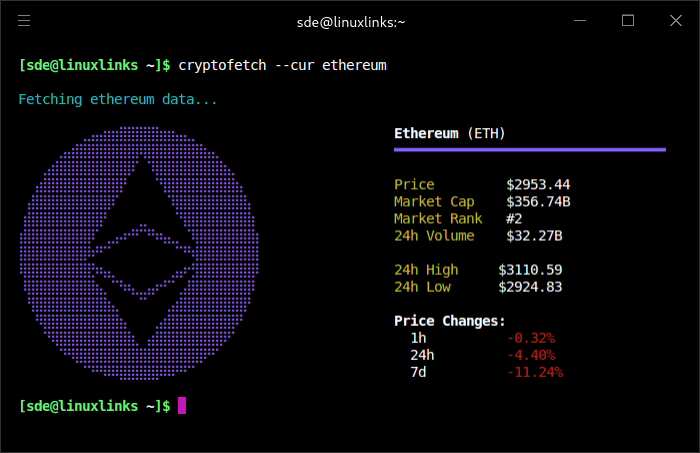Click the price value $2953.44
Image resolution: width=700 pixels, height=453 pixels.
click(538, 184)
